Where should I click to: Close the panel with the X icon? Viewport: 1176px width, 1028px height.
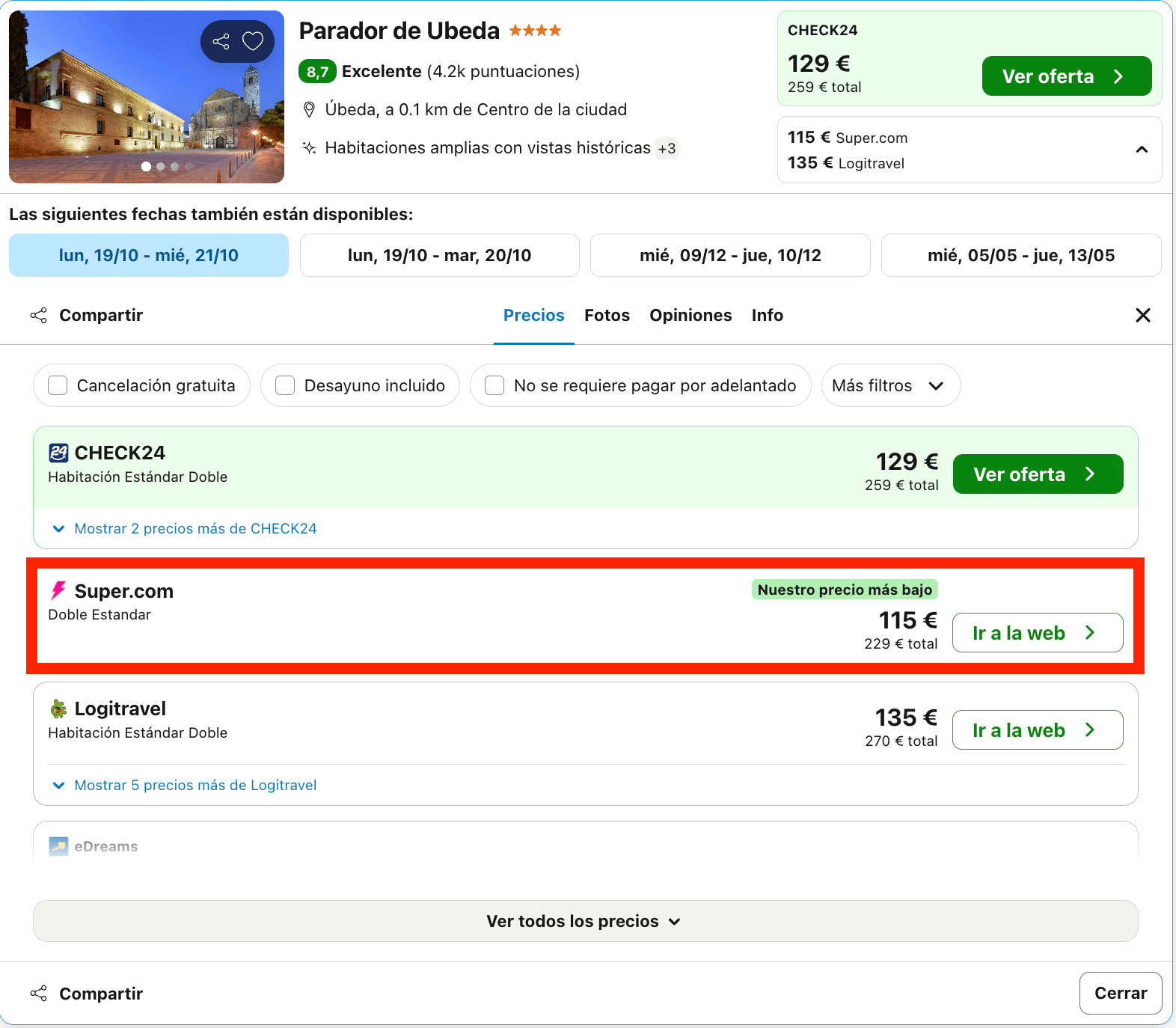(x=1143, y=315)
